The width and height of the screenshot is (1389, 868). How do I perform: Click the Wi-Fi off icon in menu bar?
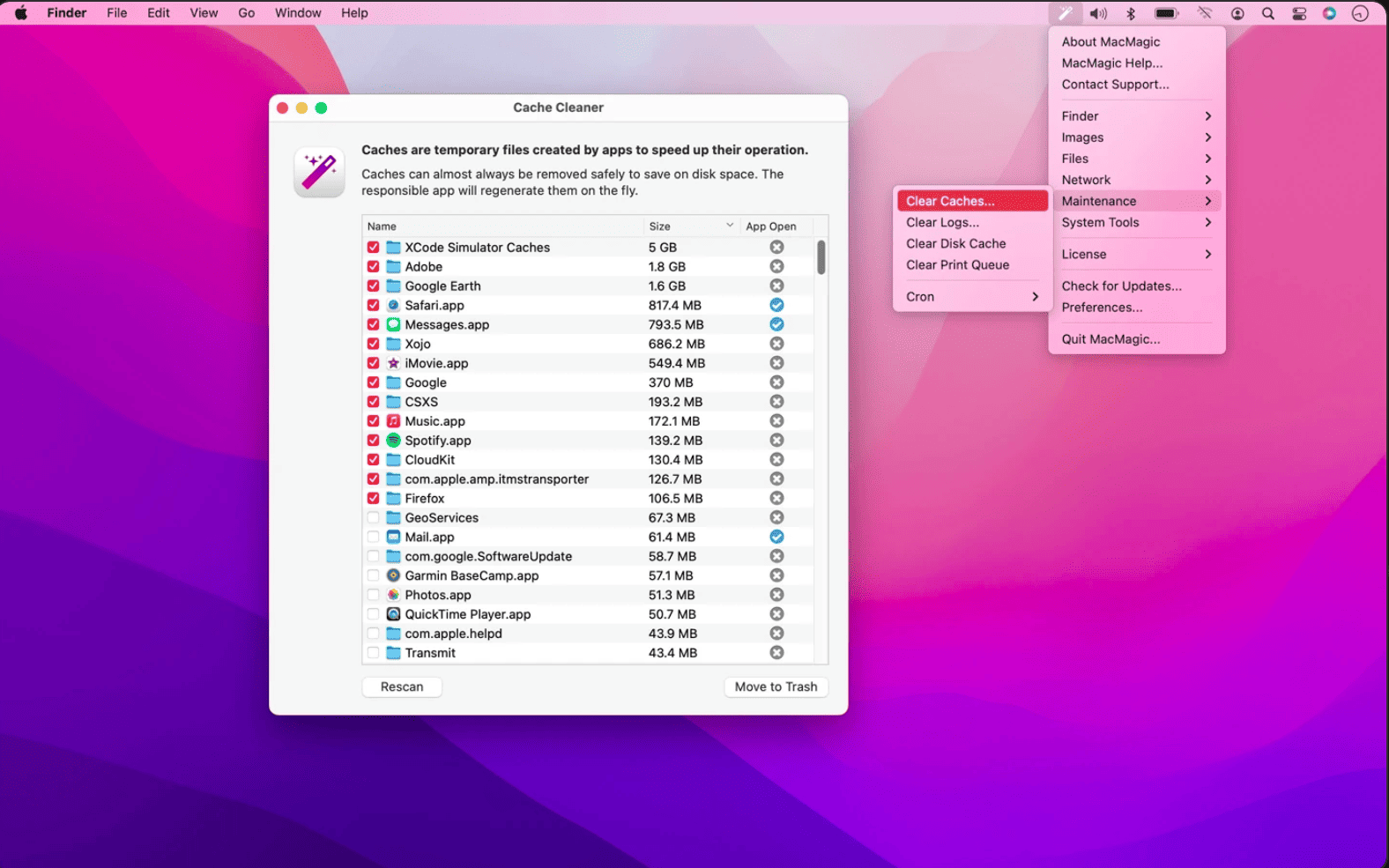click(x=1204, y=13)
